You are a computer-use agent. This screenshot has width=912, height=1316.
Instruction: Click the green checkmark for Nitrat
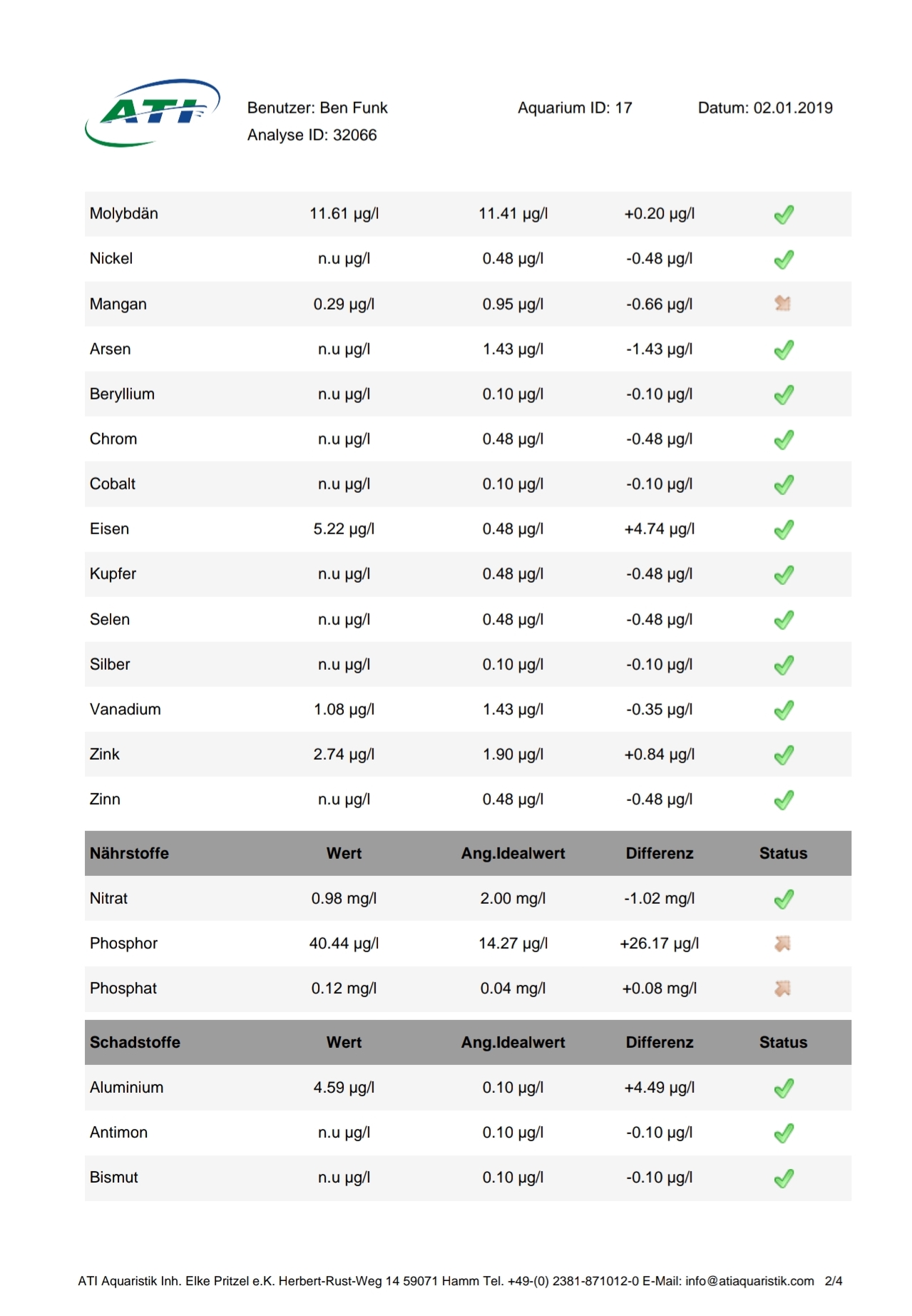coord(784,899)
